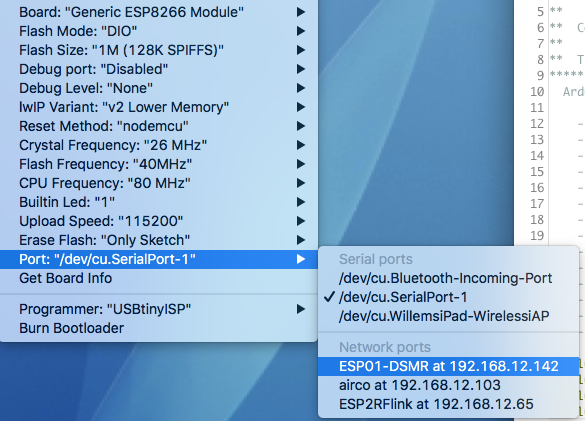Select /dev/cu.Bluetooth-Incoming-Port serial port
Viewport: 585px width, 421px height.
coord(448,278)
